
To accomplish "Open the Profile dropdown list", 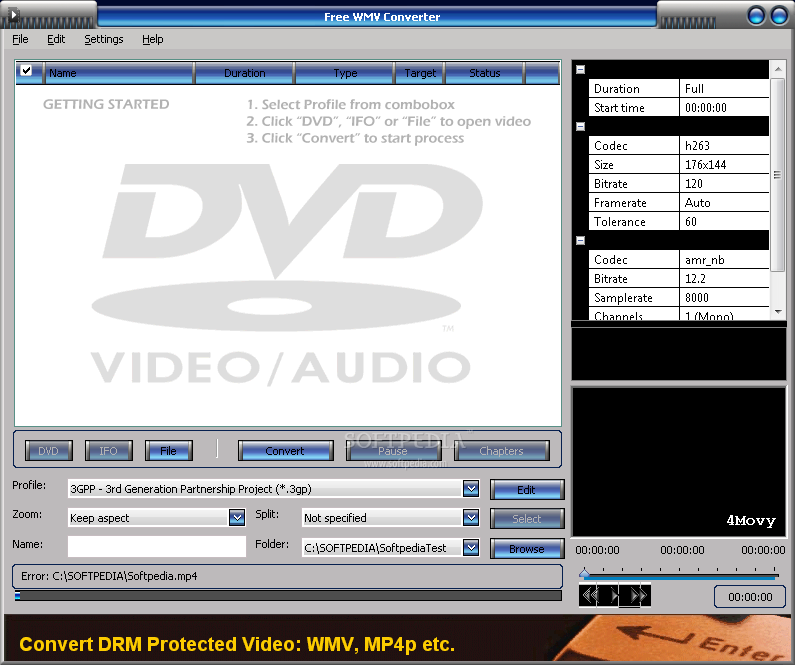I will click(x=471, y=489).
